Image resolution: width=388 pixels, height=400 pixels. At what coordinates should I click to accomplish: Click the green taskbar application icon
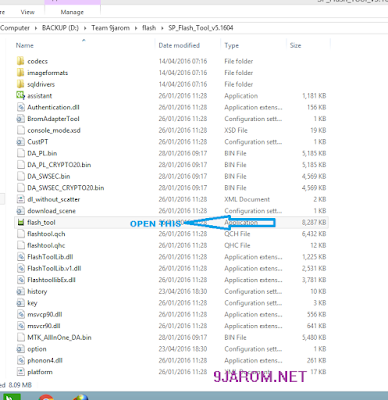(12, 397)
